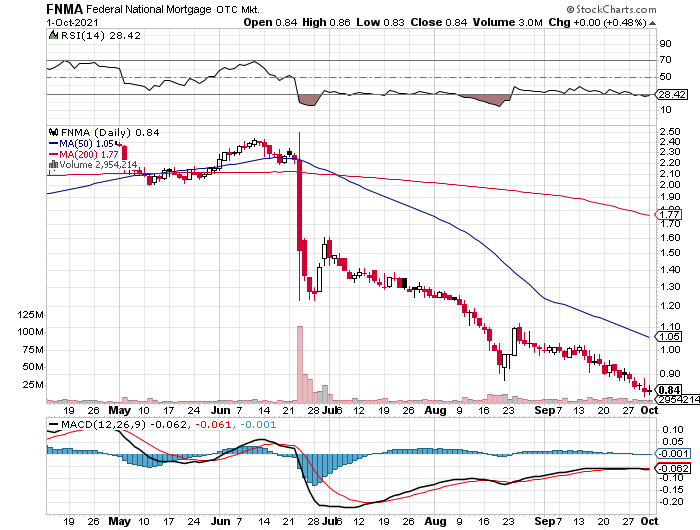Click the Aug label on price chart axis
The image size is (700, 530).
click(x=435, y=410)
